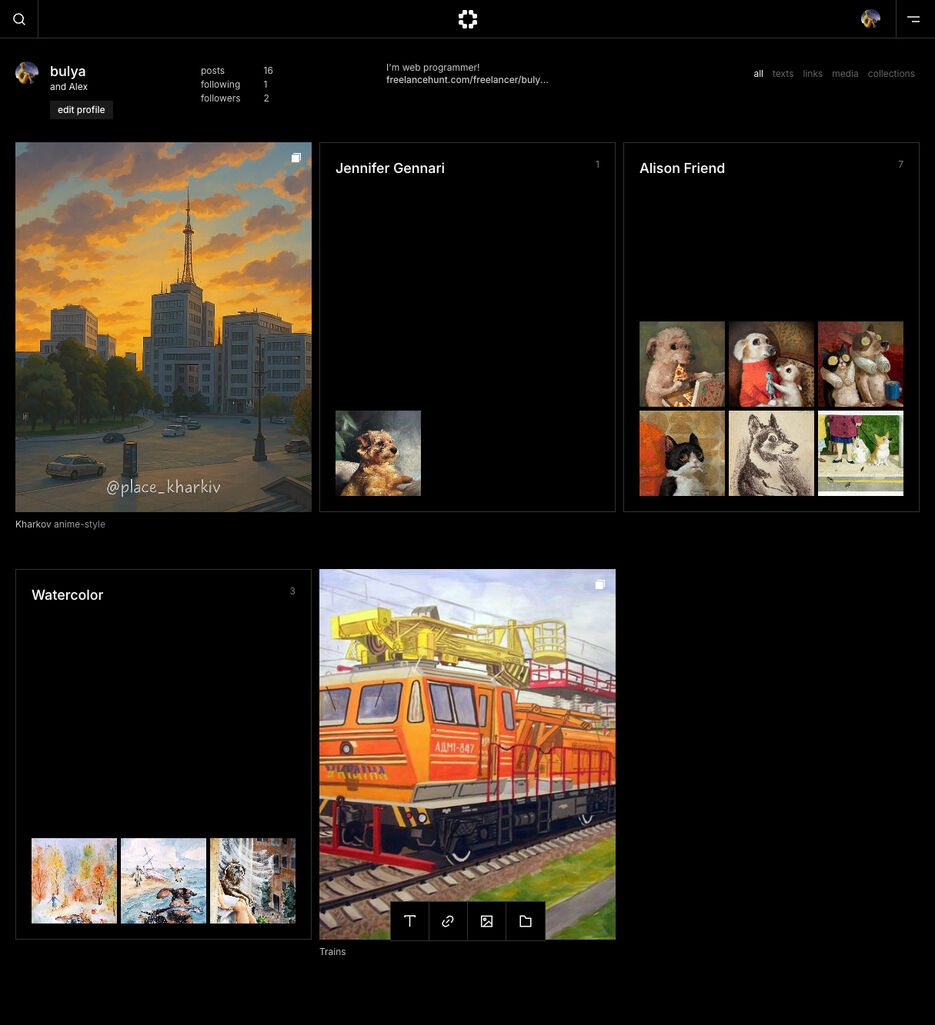Select the 'all' filter tab
Screen dimensions: 935x1025
click(x=758, y=74)
